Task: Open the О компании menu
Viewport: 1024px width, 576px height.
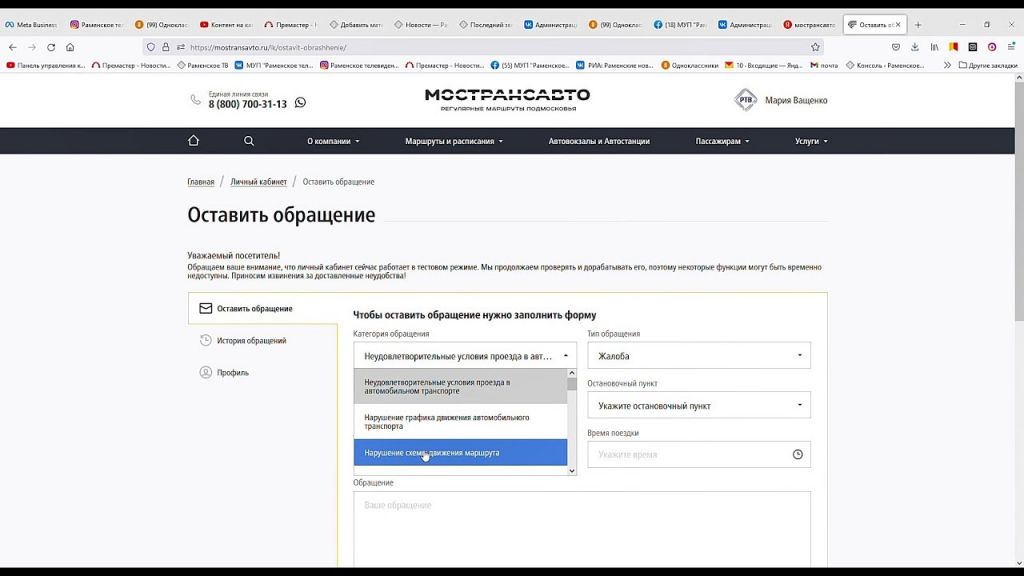Action: point(332,141)
